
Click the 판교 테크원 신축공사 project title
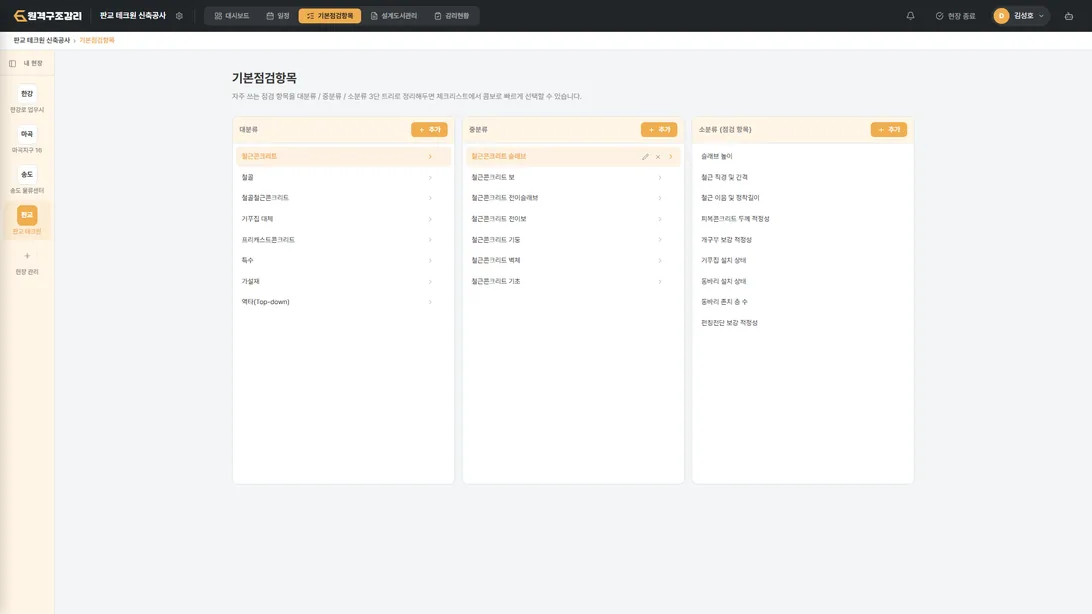[x=133, y=15]
